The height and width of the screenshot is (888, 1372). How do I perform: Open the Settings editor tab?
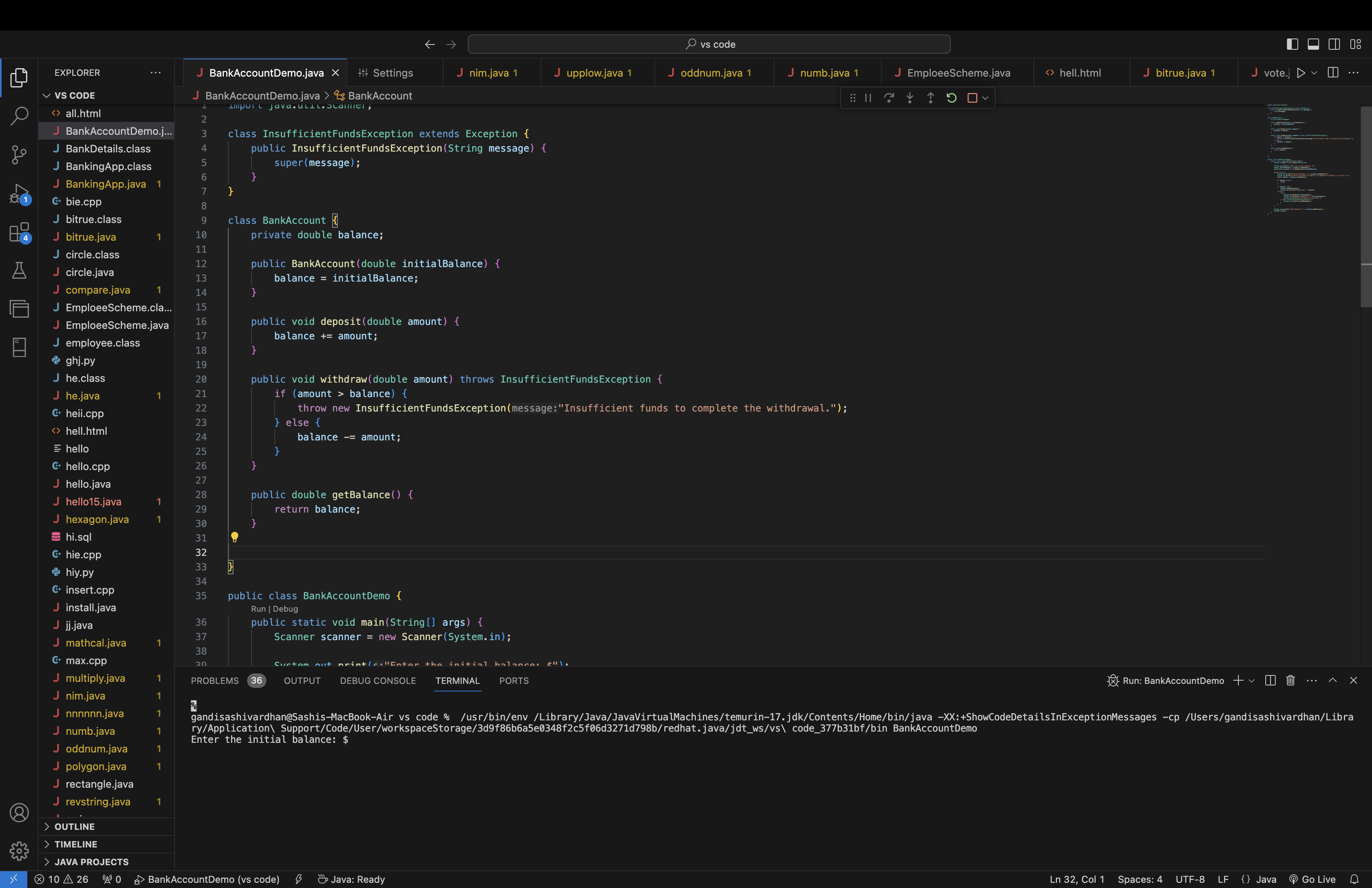coord(392,73)
